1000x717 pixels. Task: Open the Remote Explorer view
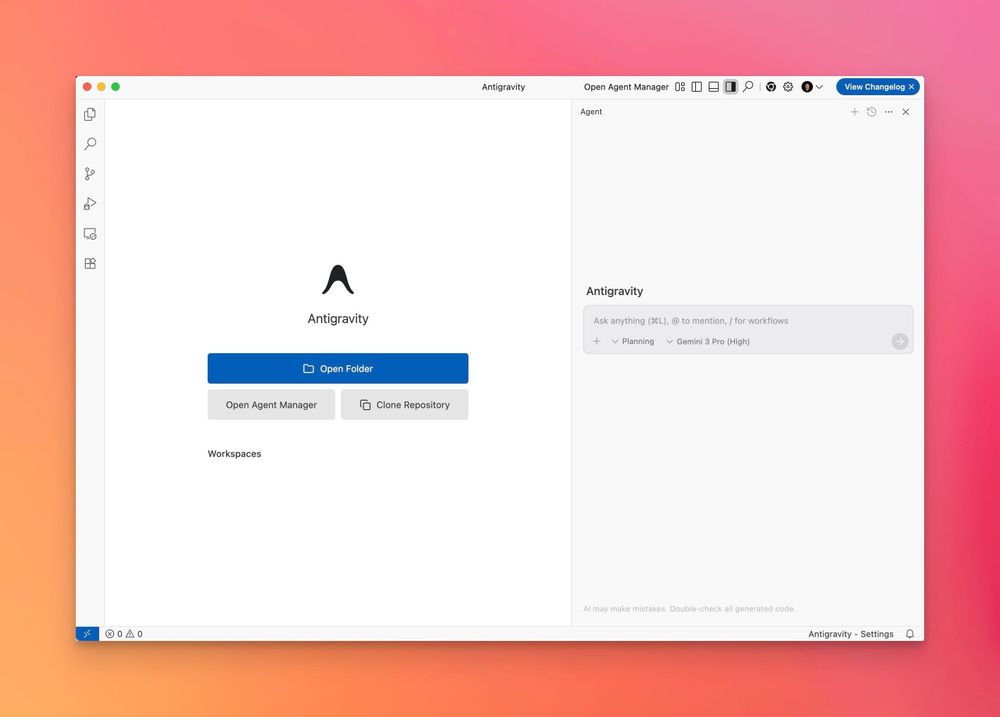90,233
